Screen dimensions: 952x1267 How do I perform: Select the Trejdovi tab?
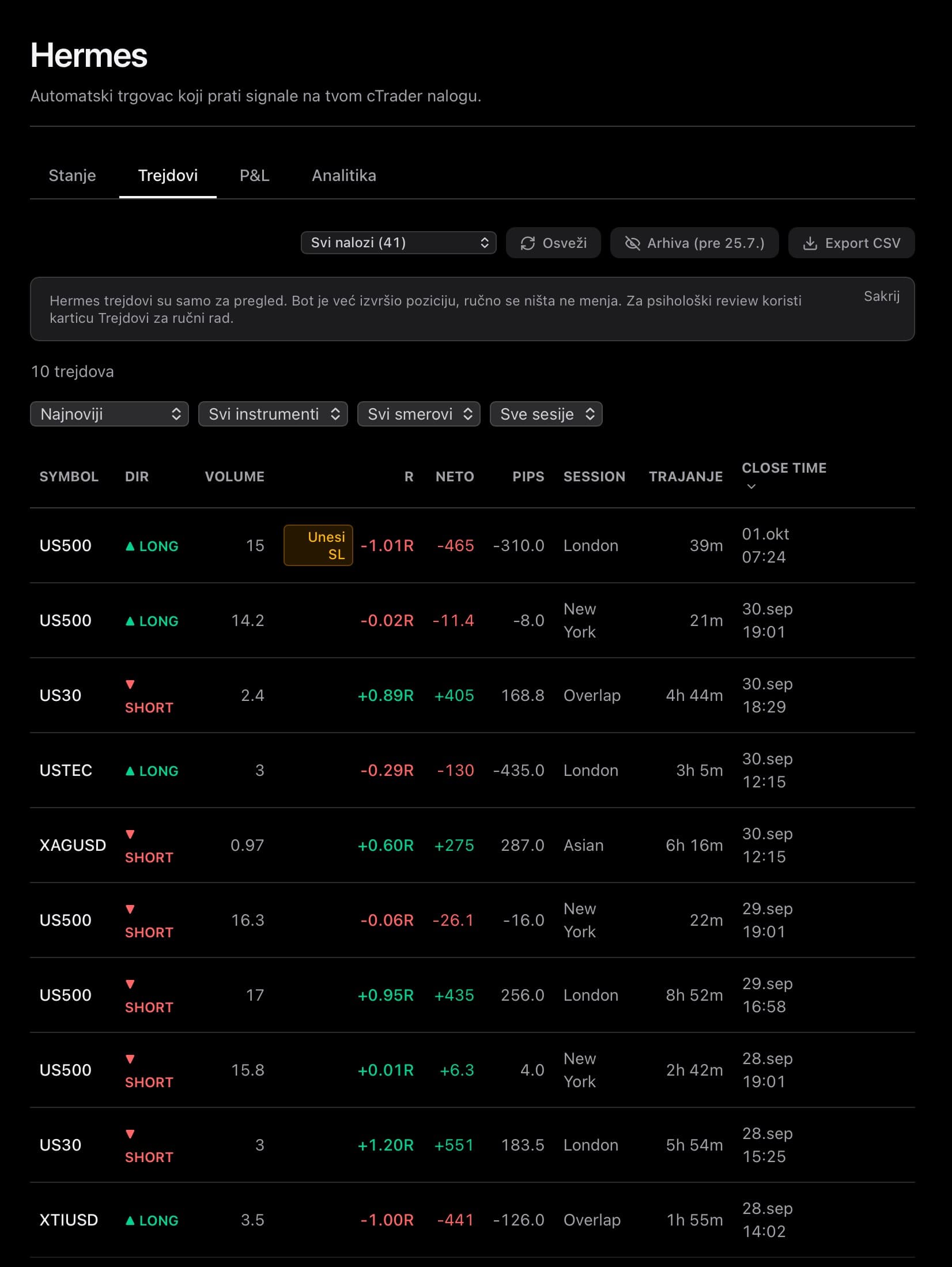click(168, 175)
